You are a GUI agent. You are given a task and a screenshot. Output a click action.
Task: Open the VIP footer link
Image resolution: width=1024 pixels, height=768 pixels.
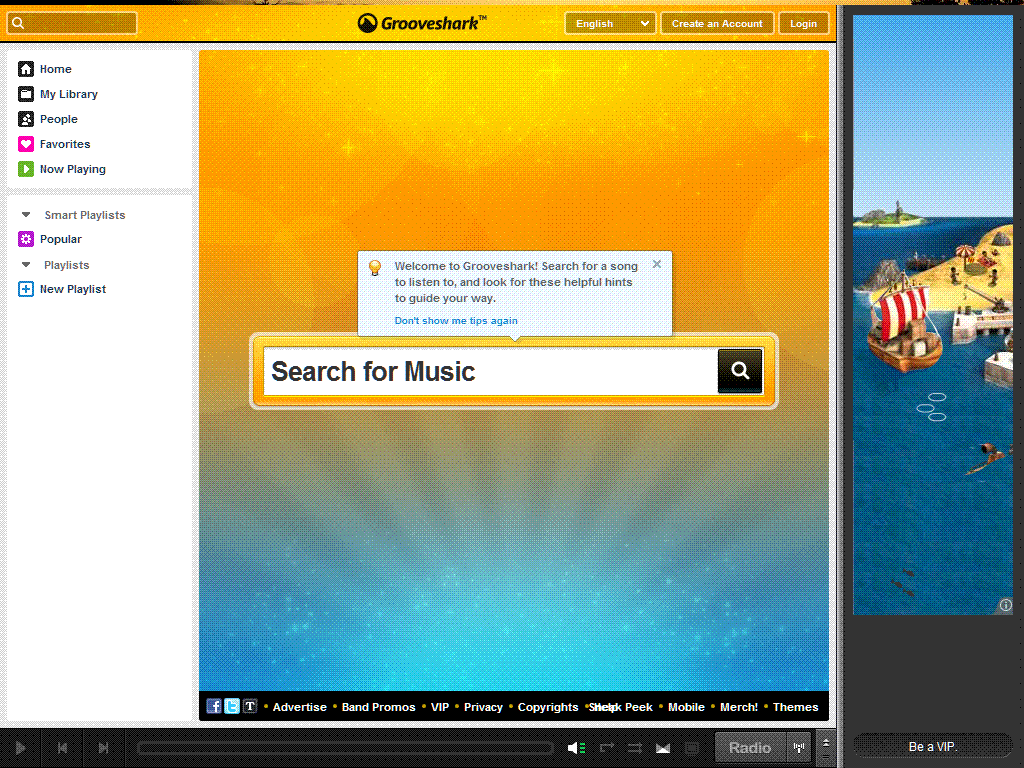[440, 707]
